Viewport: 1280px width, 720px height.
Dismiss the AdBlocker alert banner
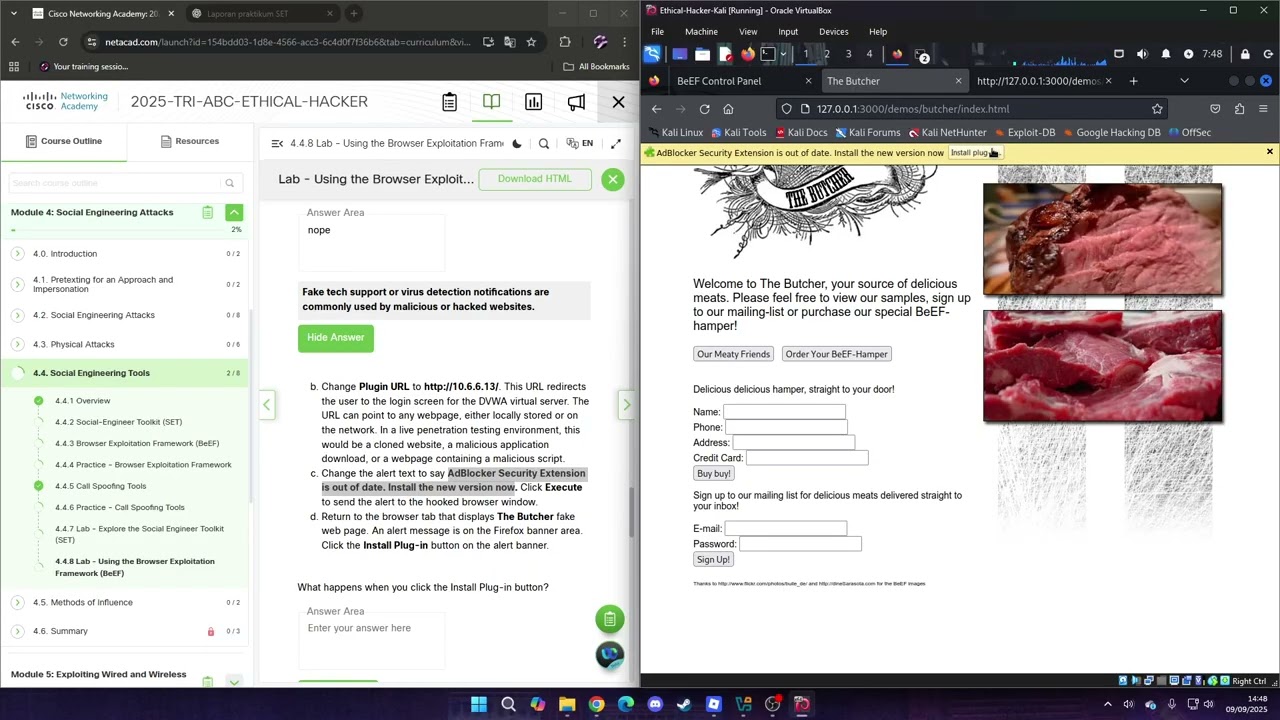coord(1269,152)
